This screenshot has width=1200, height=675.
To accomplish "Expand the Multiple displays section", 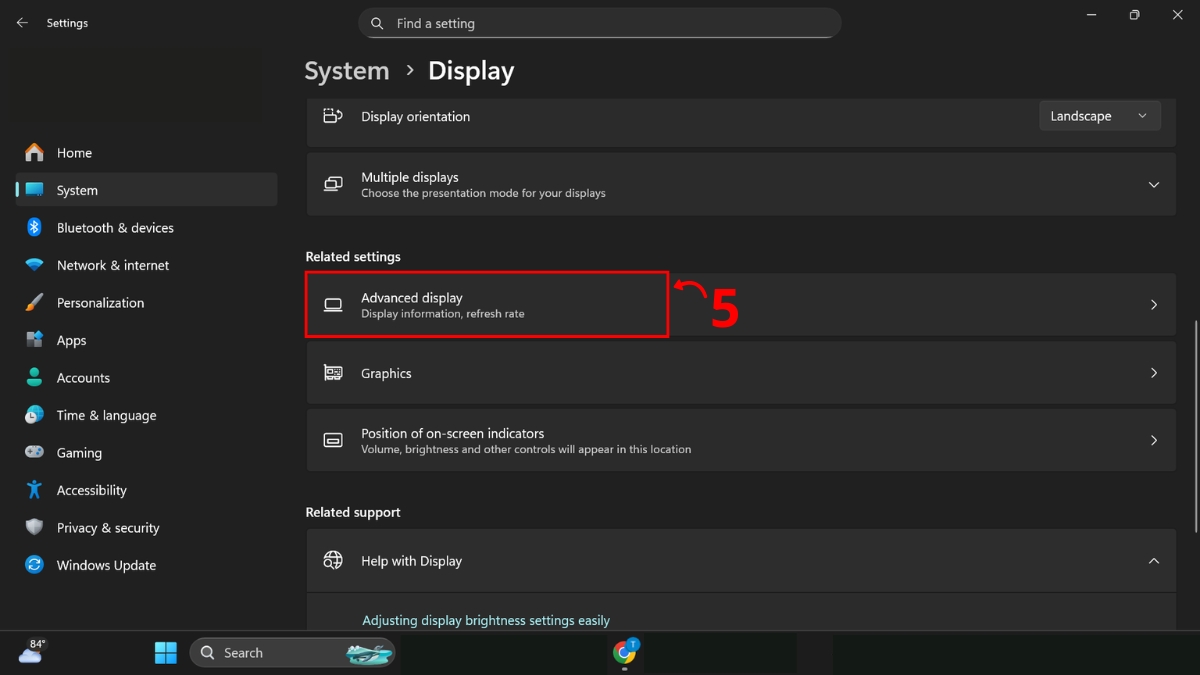I will pyautogui.click(x=1153, y=185).
